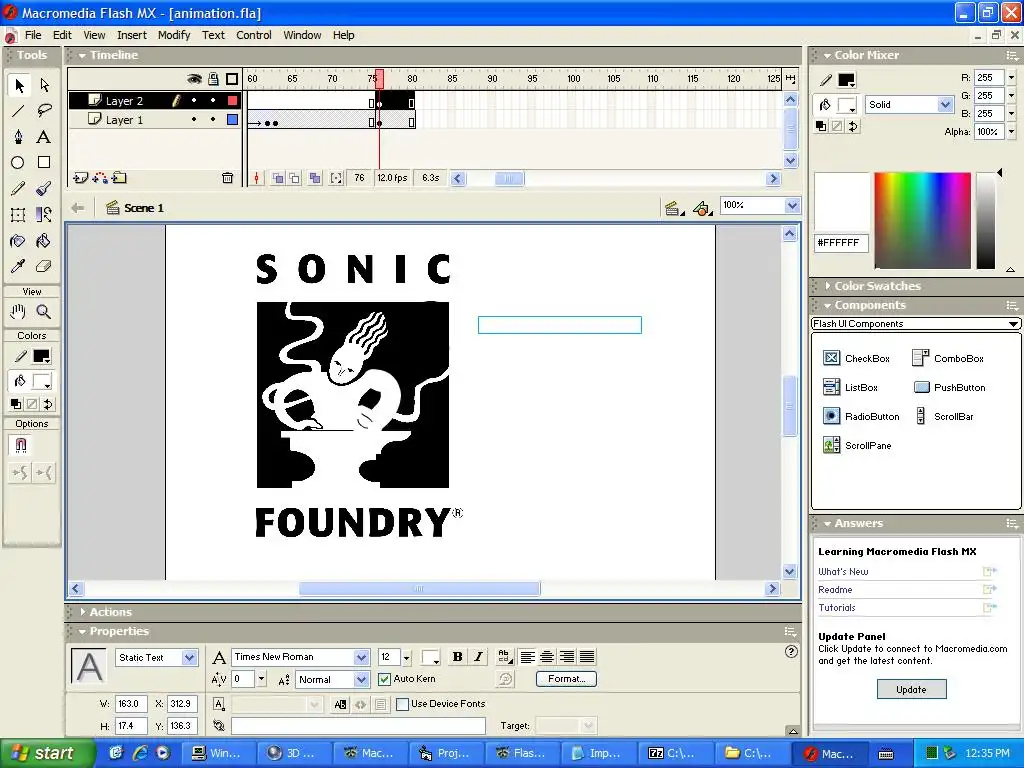Toggle Bold text formatting

click(457, 657)
